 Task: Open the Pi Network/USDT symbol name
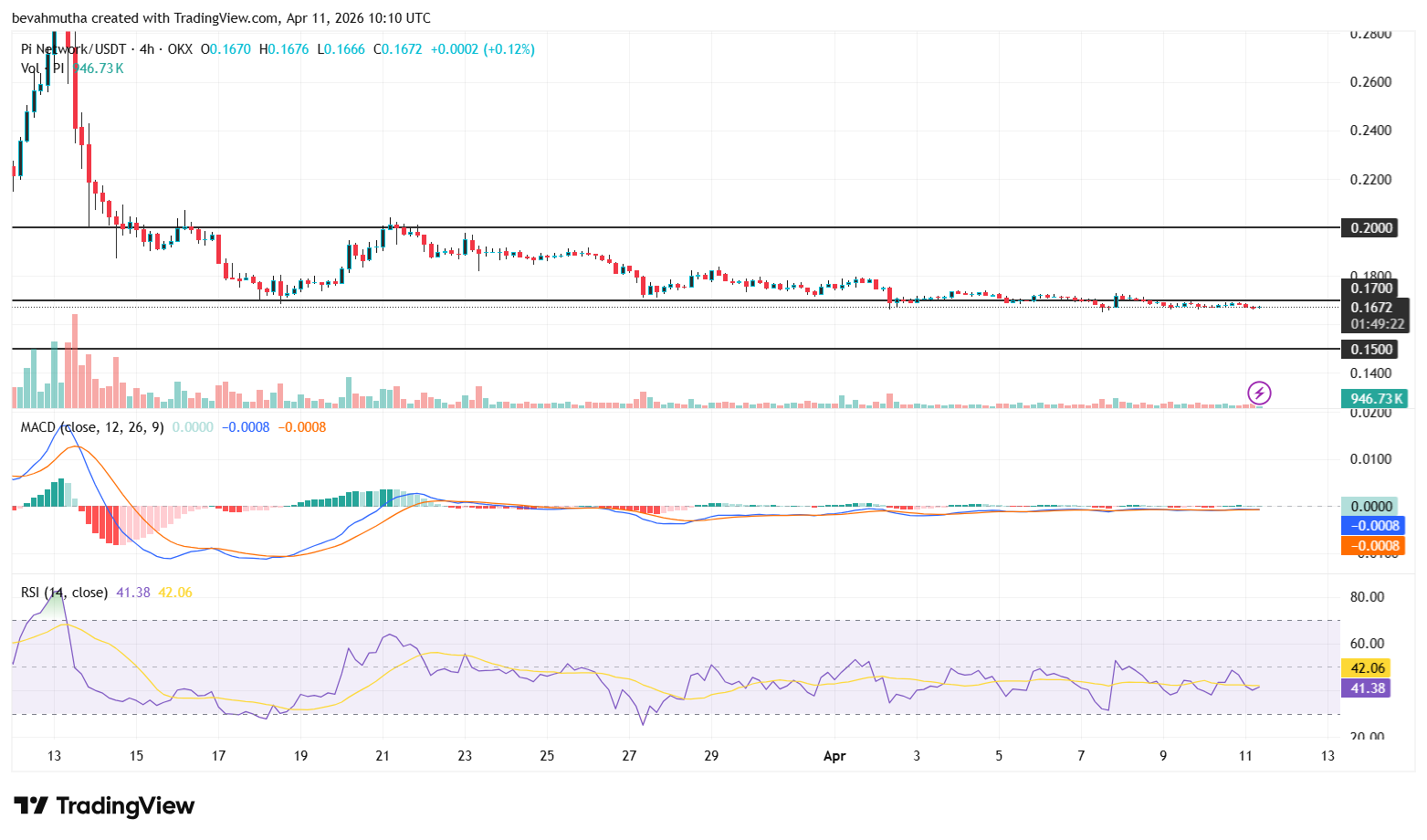pos(73,49)
